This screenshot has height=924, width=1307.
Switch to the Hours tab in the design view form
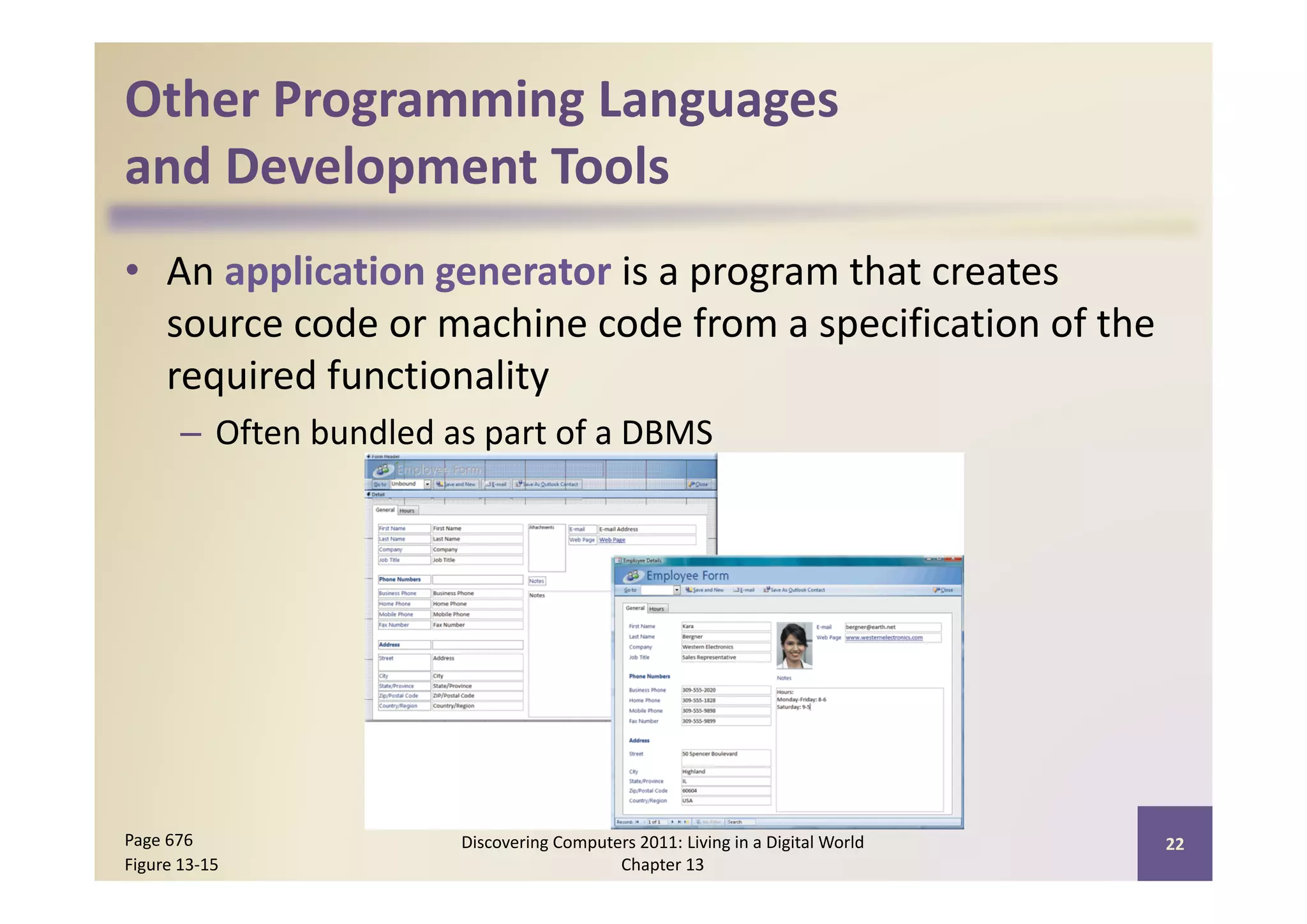click(407, 510)
